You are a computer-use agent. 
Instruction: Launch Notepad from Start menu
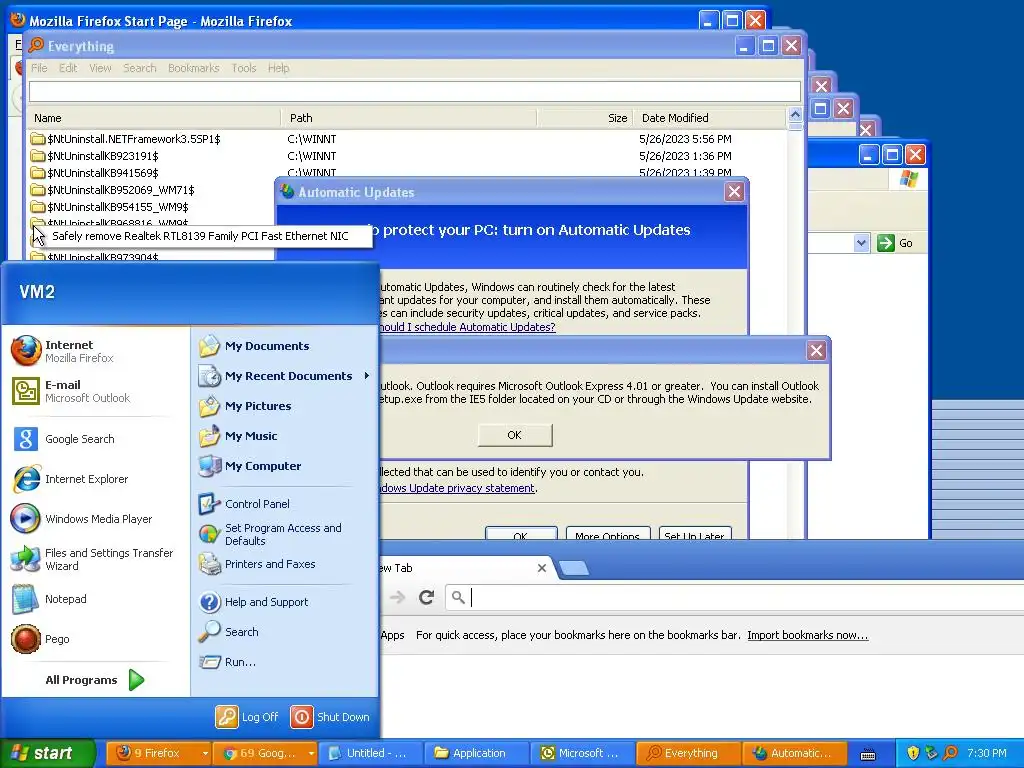point(49,599)
